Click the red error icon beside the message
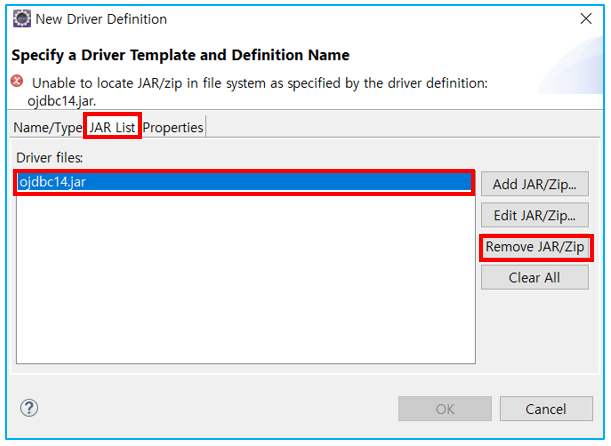 (17, 81)
